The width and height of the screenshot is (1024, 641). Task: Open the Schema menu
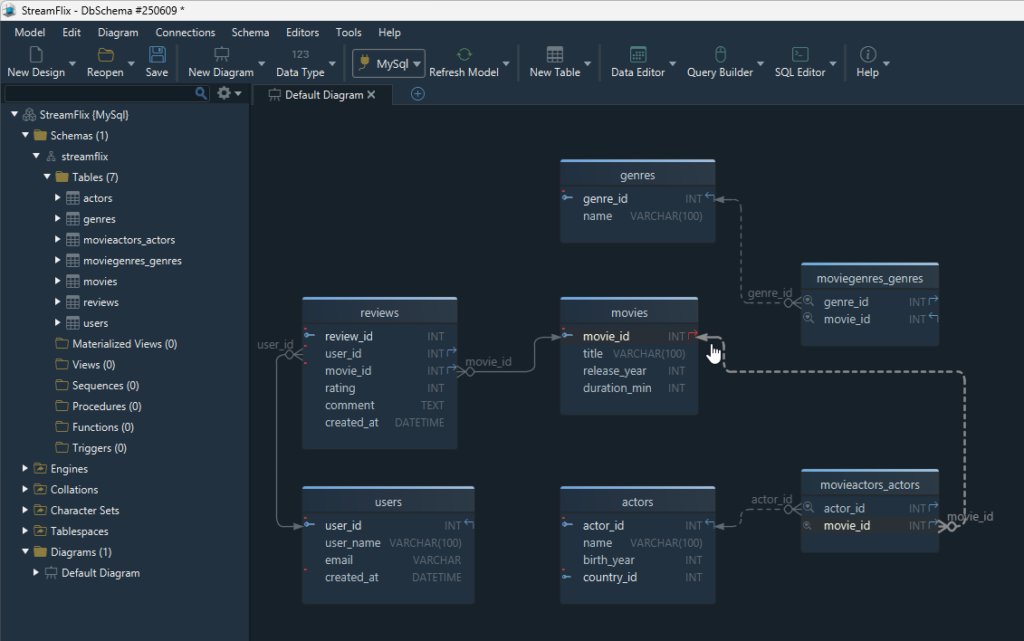(249, 33)
